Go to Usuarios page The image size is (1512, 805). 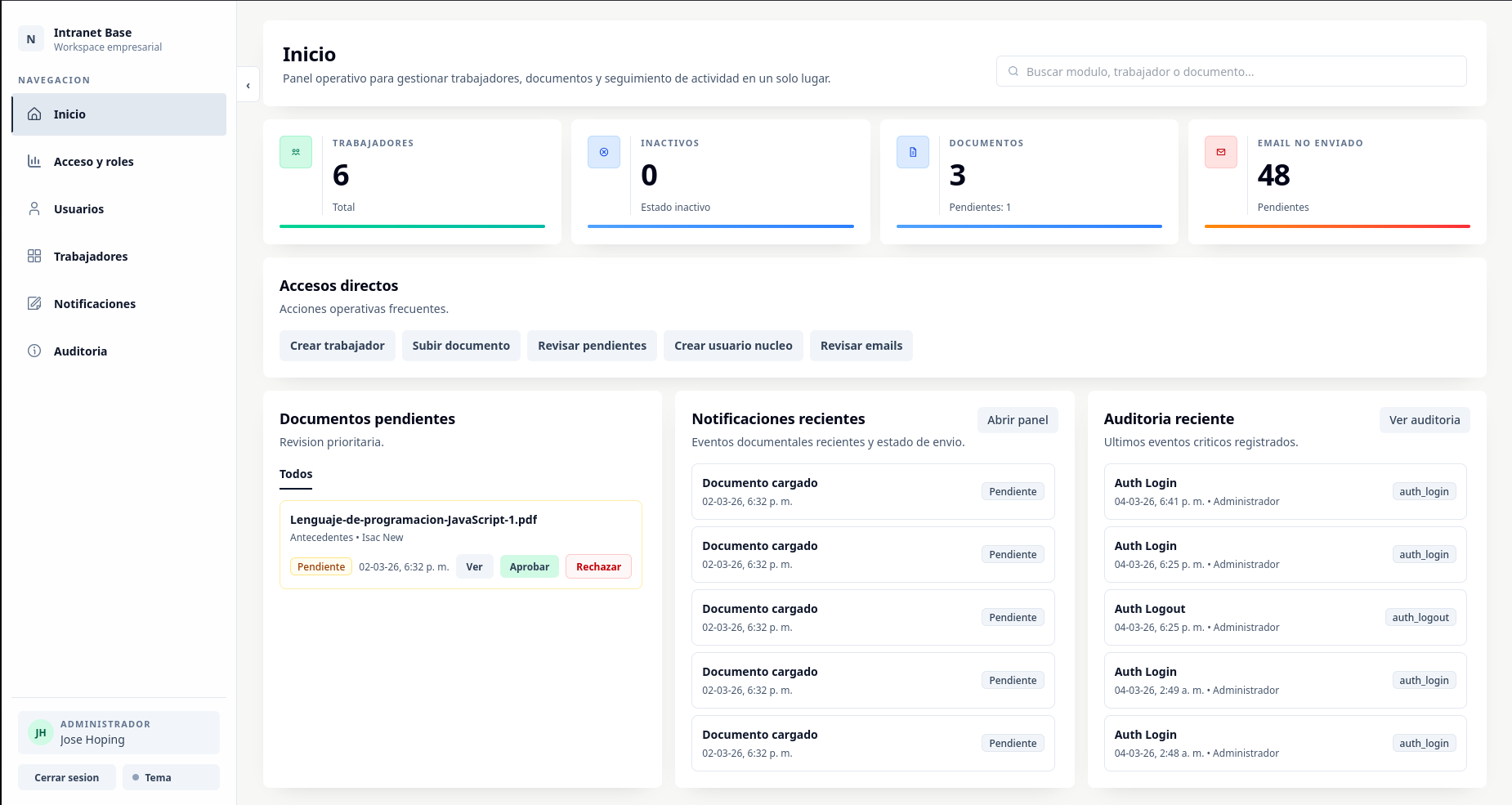pos(119,209)
